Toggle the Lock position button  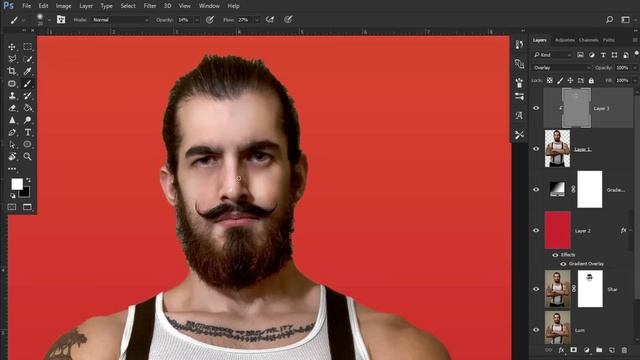[x=570, y=80]
